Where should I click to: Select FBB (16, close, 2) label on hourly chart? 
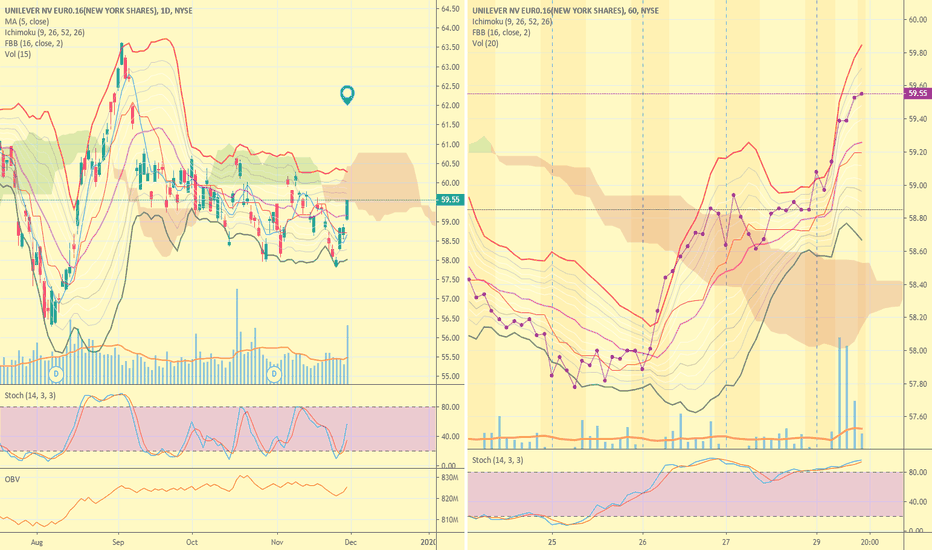(501, 33)
